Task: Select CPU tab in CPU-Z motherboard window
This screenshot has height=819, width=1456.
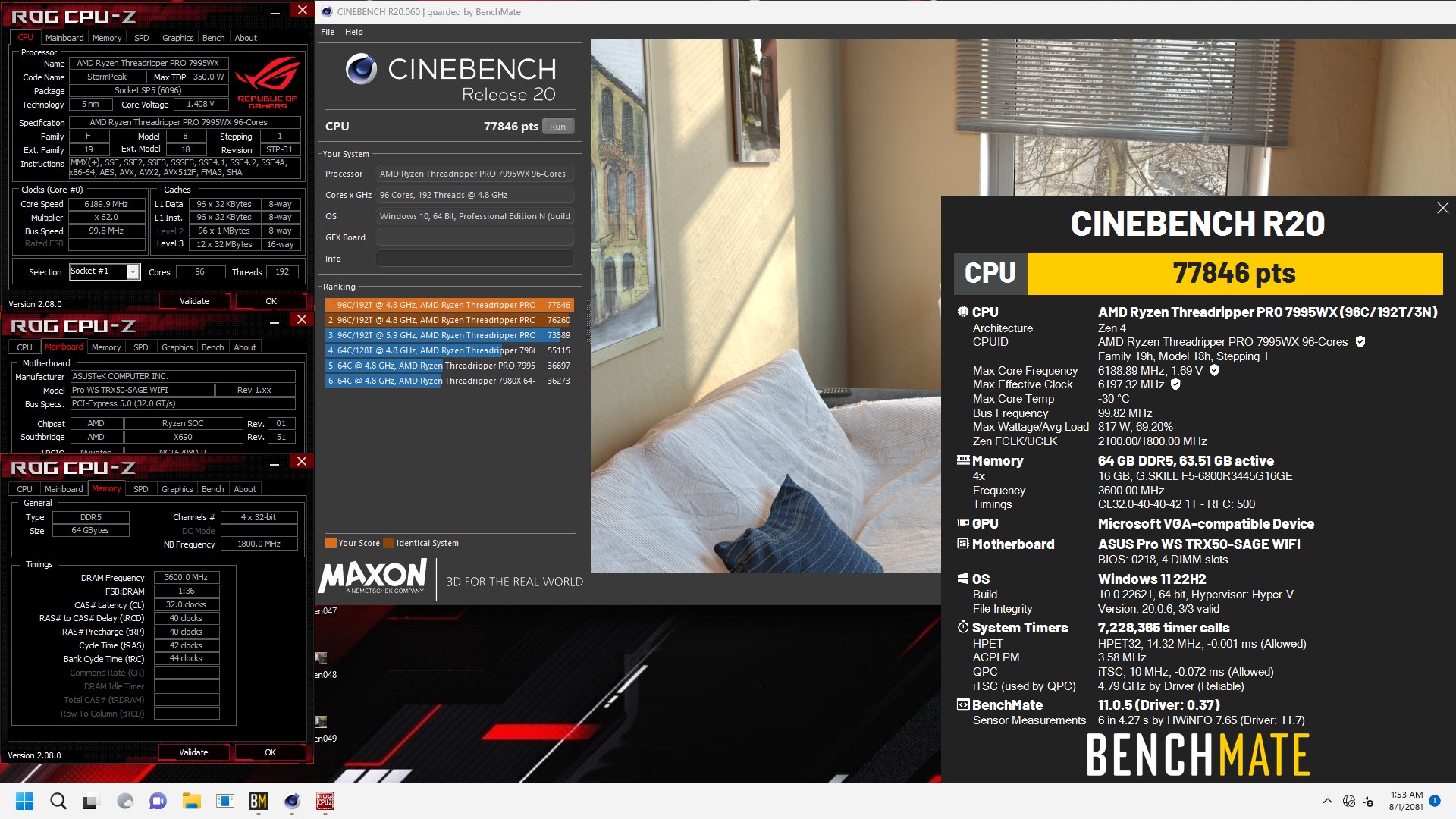Action: (25, 347)
